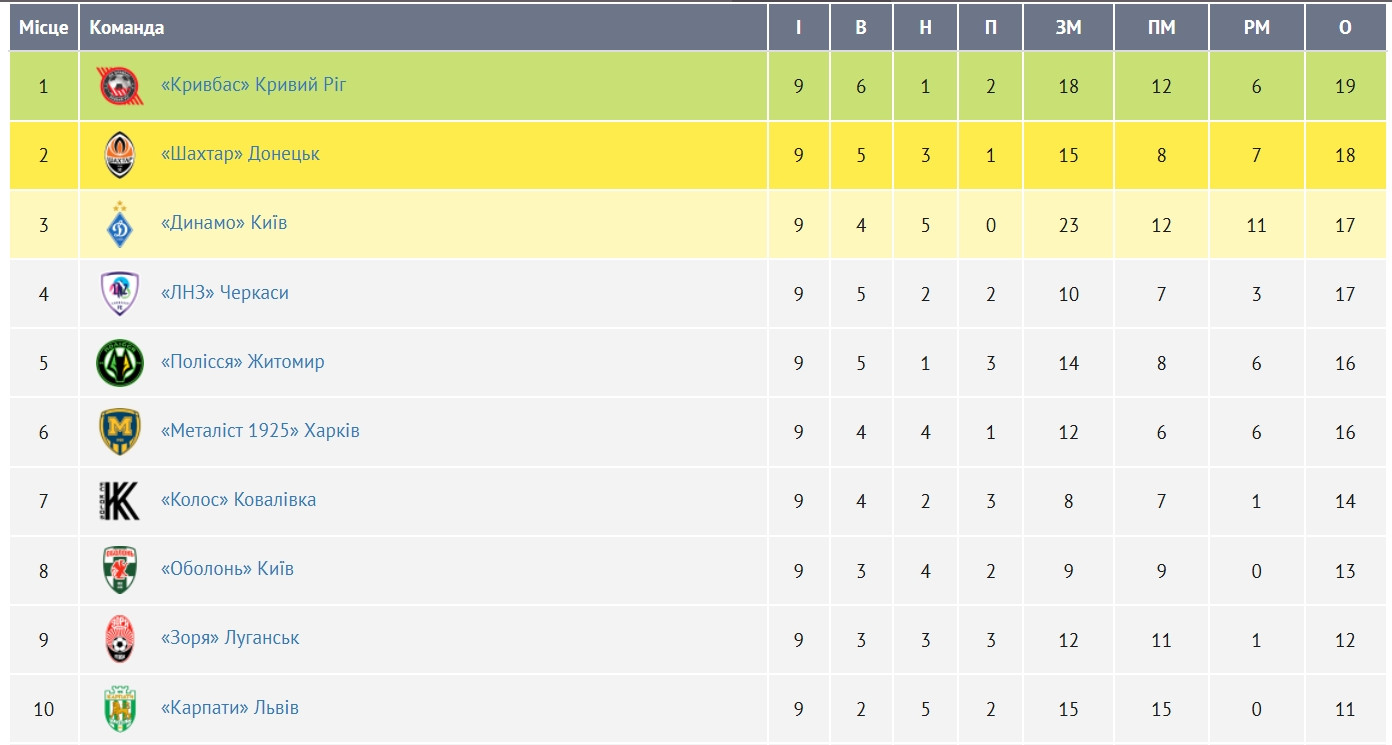The width and height of the screenshot is (1392, 745).
Task: Click the Kryvbas Kryvyi Rih club logo
Action: tap(119, 86)
